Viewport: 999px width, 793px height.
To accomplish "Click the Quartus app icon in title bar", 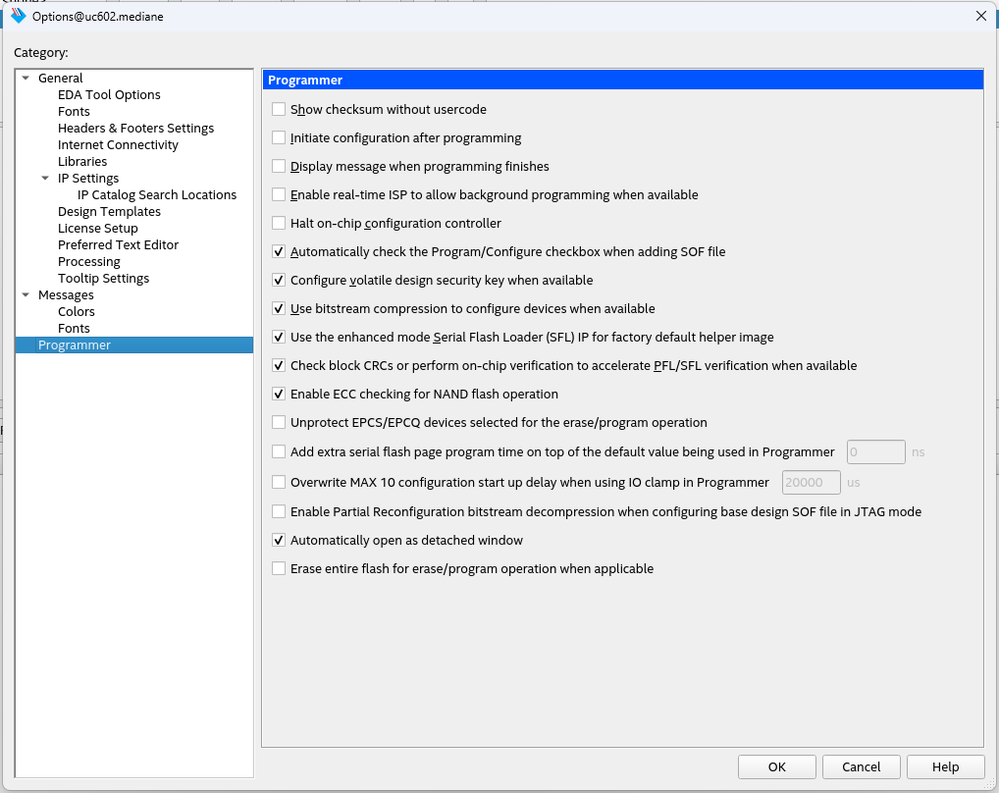I will tap(18, 16).
